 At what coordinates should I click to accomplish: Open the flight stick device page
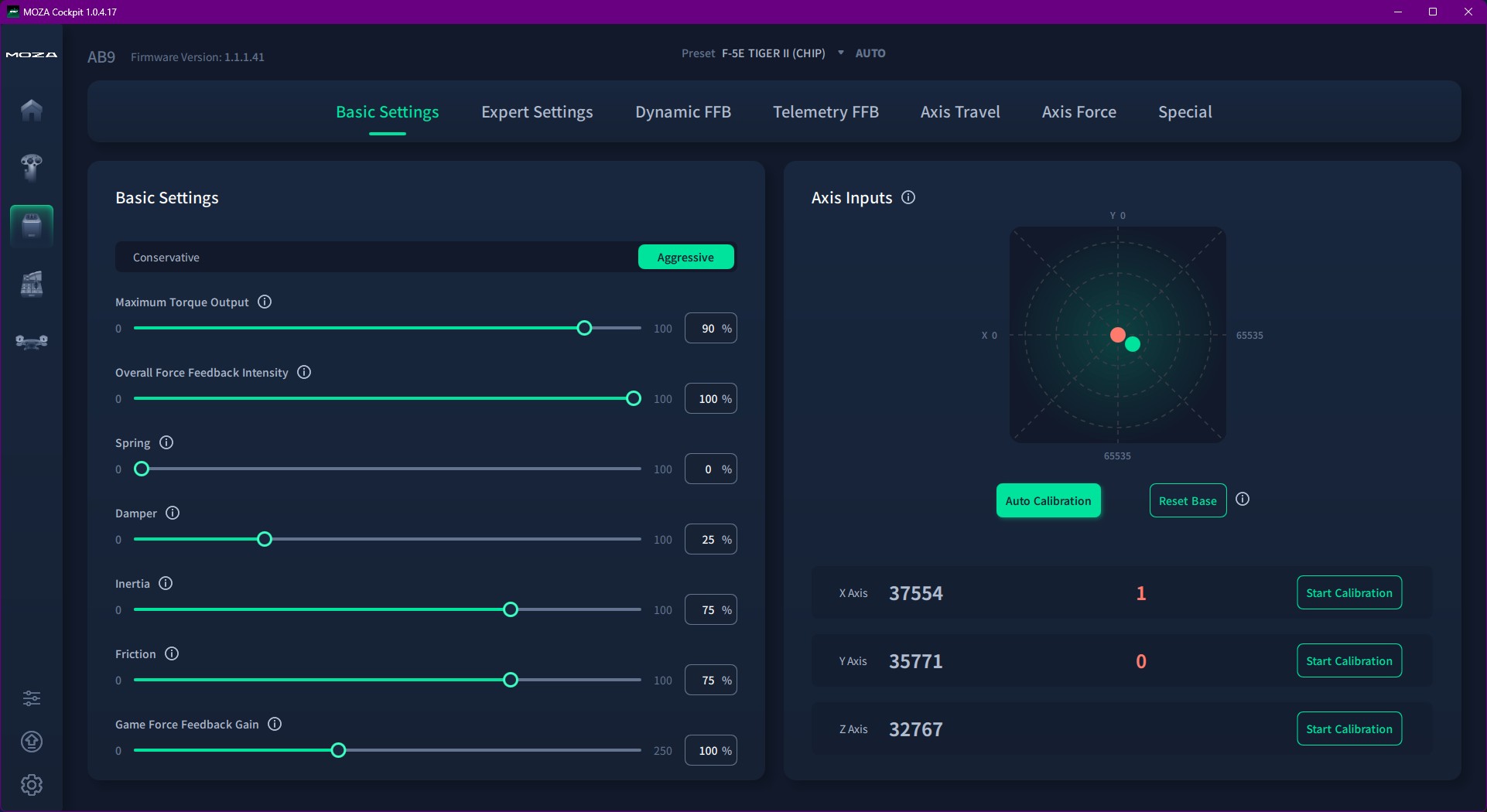[x=31, y=167]
